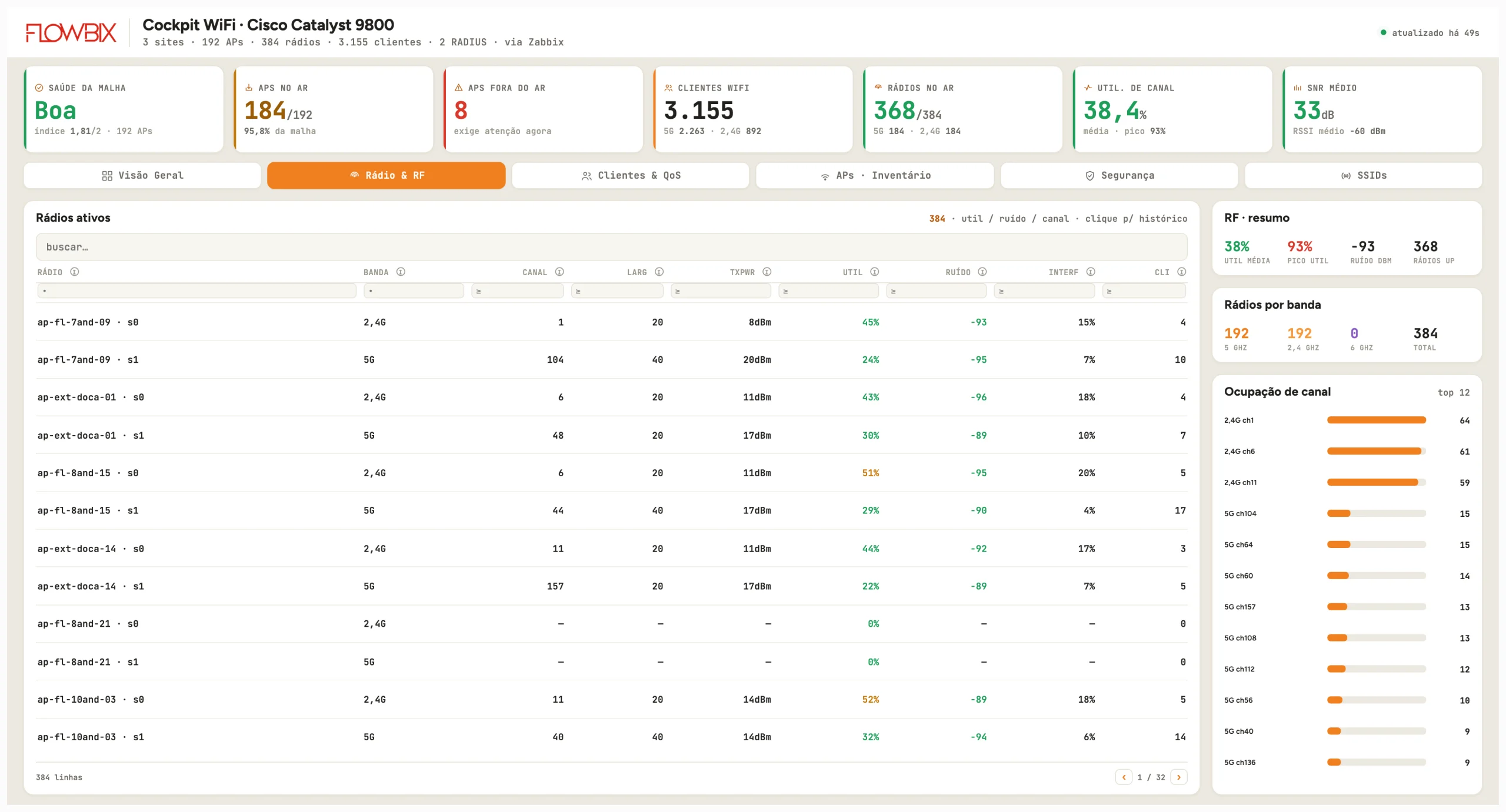This screenshot has height=812, width=1506.
Task: Click the check icon on Saúde da Malha
Action: pyautogui.click(x=39, y=88)
